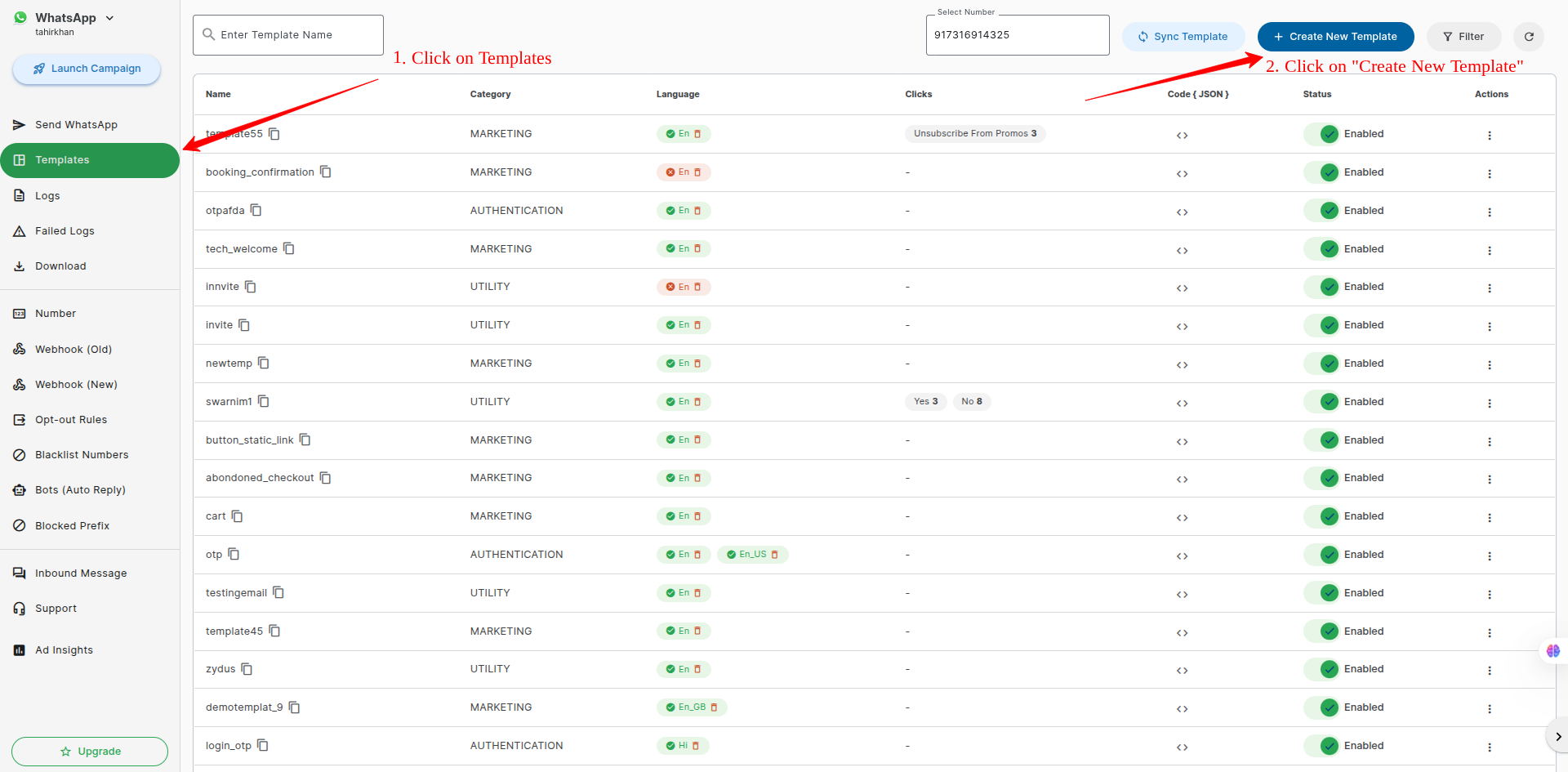The image size is (1568, 772).
Task: Open Ad Insights page
Action: point(90,650)
